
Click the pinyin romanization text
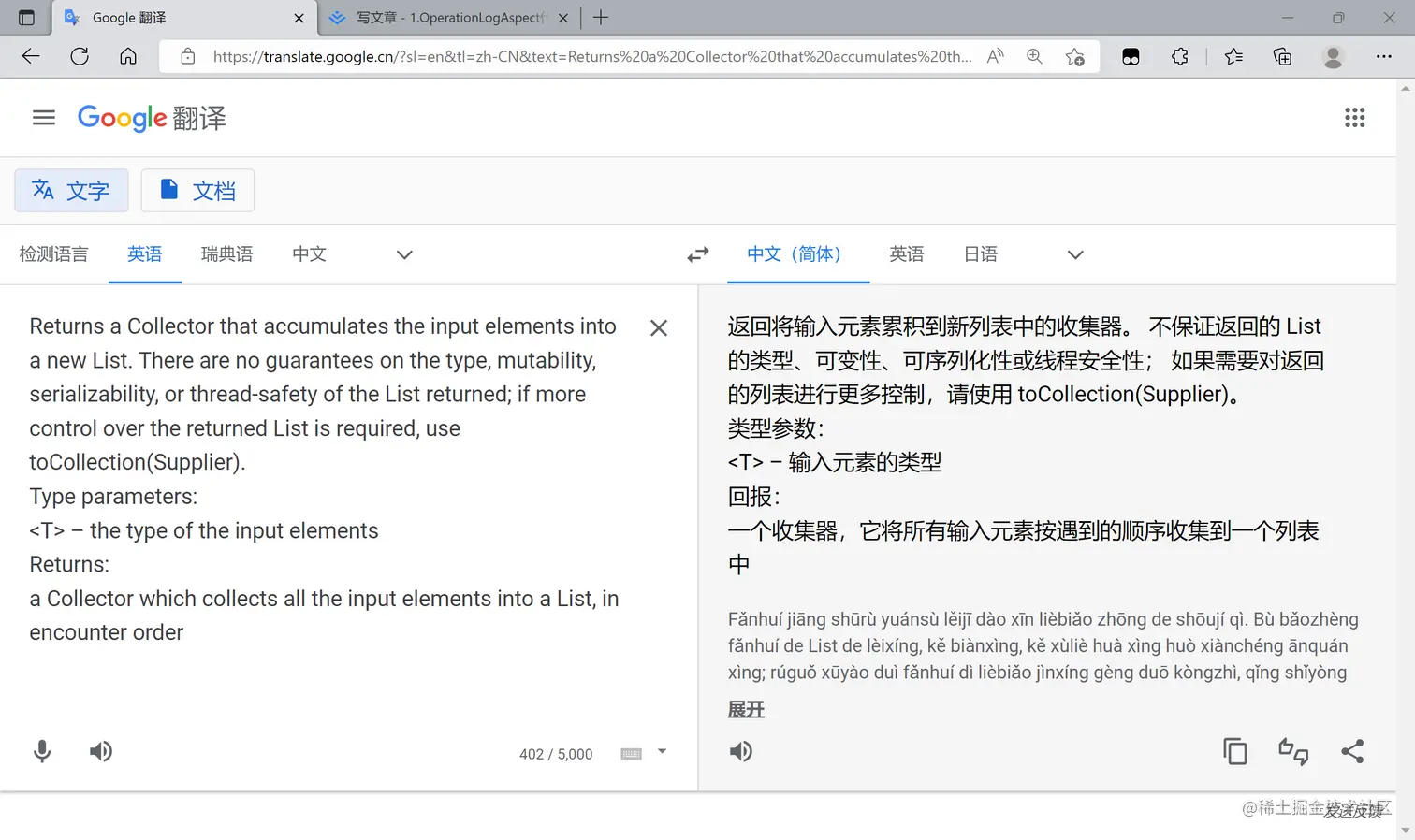[x=1043, y=645]
